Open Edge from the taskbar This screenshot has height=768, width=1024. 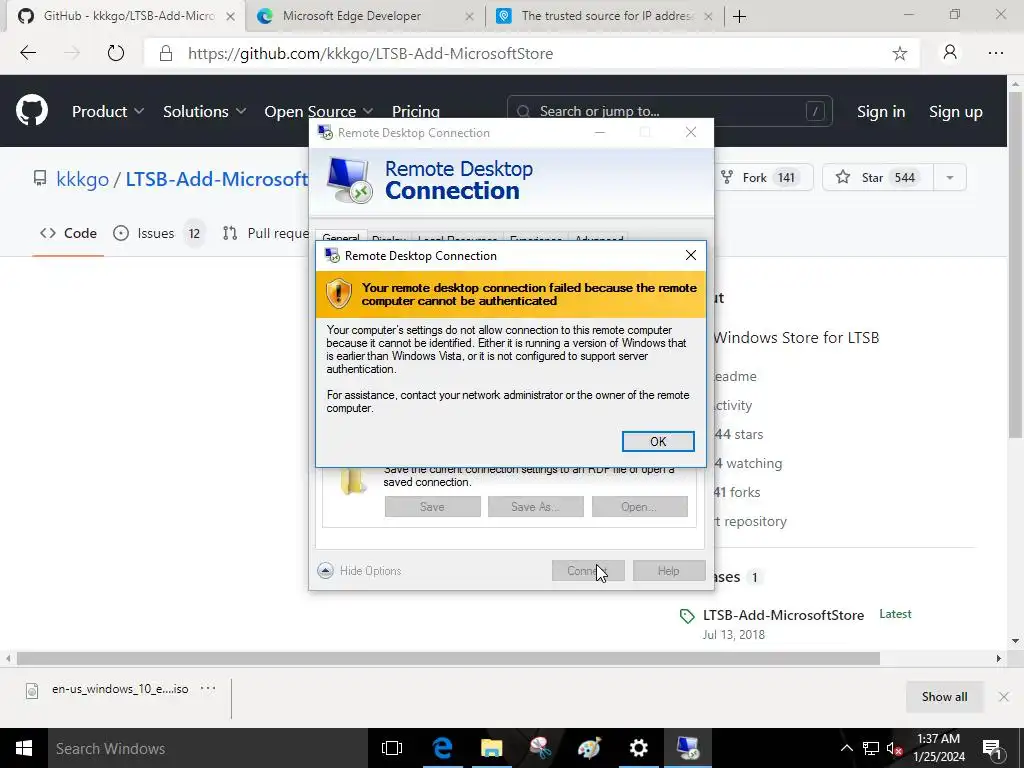click(442, 748)
